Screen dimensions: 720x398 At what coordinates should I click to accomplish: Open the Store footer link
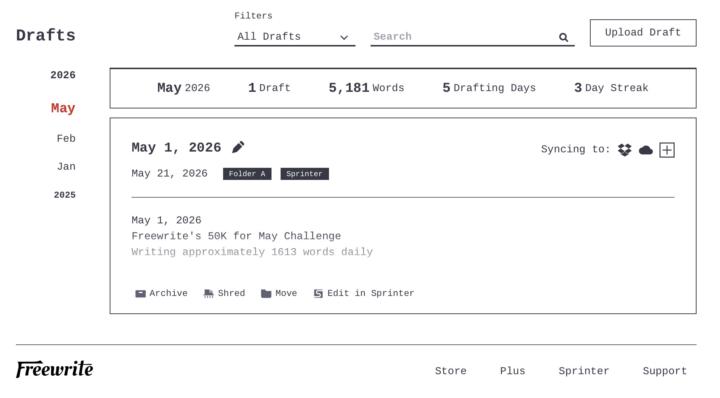[450, 371]
